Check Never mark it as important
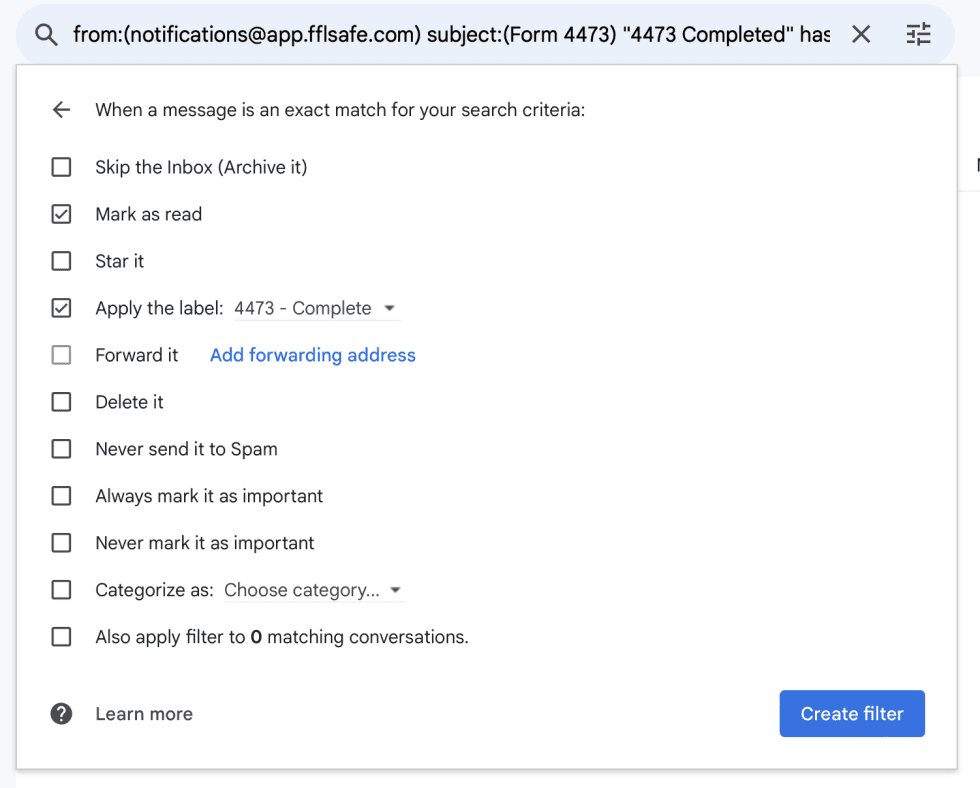 point(62,543)
